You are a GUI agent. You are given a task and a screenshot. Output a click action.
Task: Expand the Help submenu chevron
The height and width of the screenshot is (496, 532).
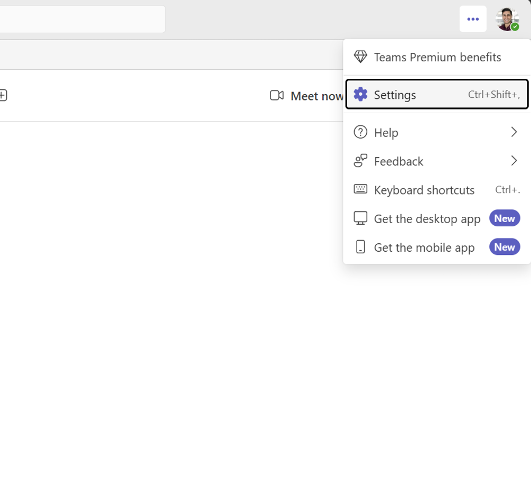(514, 132)
